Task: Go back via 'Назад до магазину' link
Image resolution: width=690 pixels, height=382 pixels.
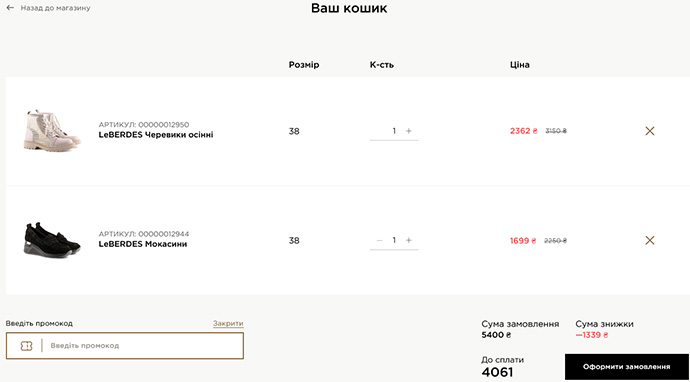Action: (55, 8)
